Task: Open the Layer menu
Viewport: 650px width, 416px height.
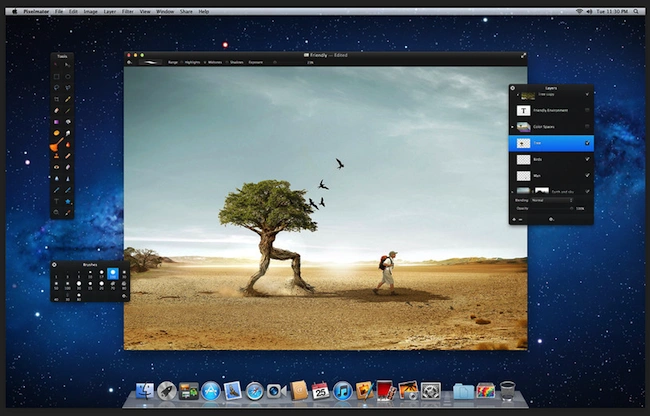Action: (109, 12)
